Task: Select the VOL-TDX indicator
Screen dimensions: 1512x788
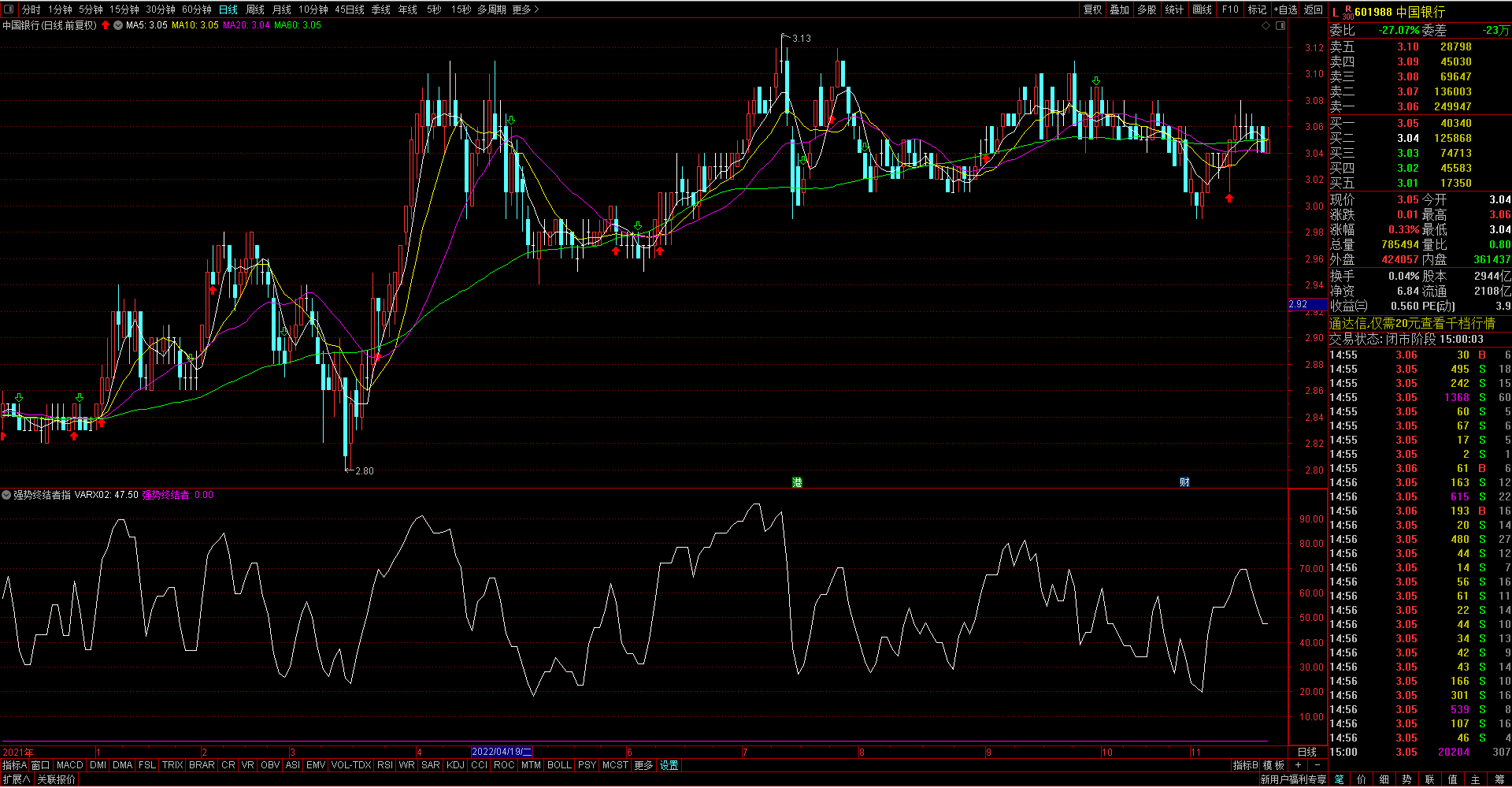Action: tap(351, 765)
